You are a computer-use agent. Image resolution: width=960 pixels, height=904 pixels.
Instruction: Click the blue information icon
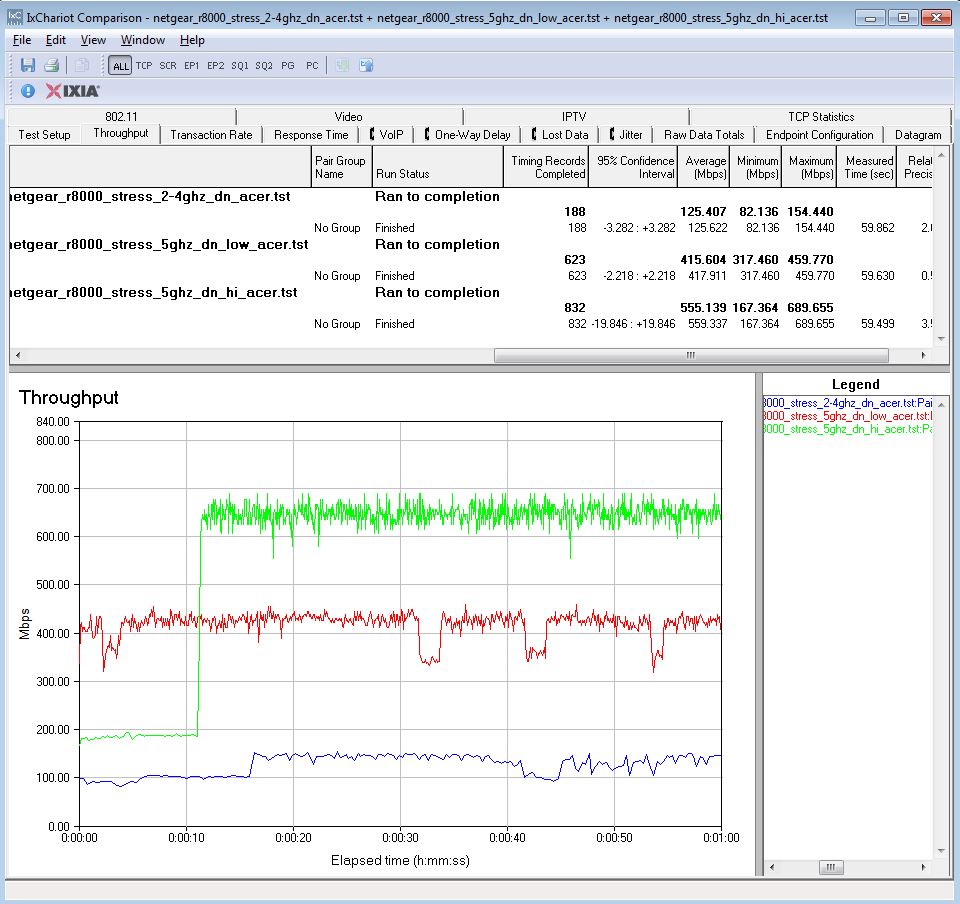click(28, 91)
